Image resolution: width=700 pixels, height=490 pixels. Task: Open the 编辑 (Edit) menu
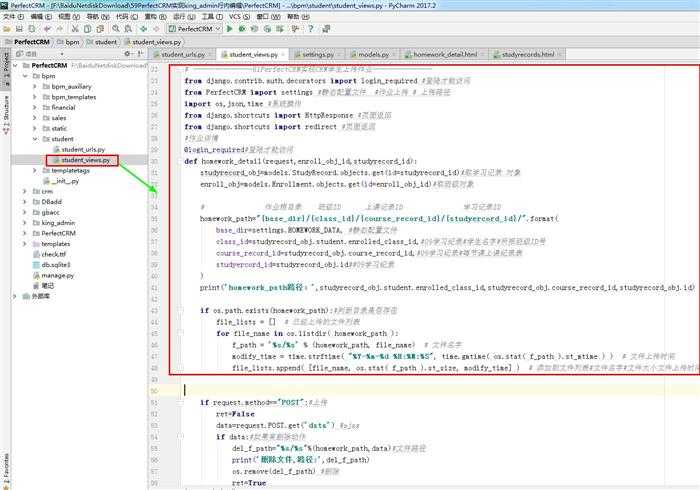(41, 17)
